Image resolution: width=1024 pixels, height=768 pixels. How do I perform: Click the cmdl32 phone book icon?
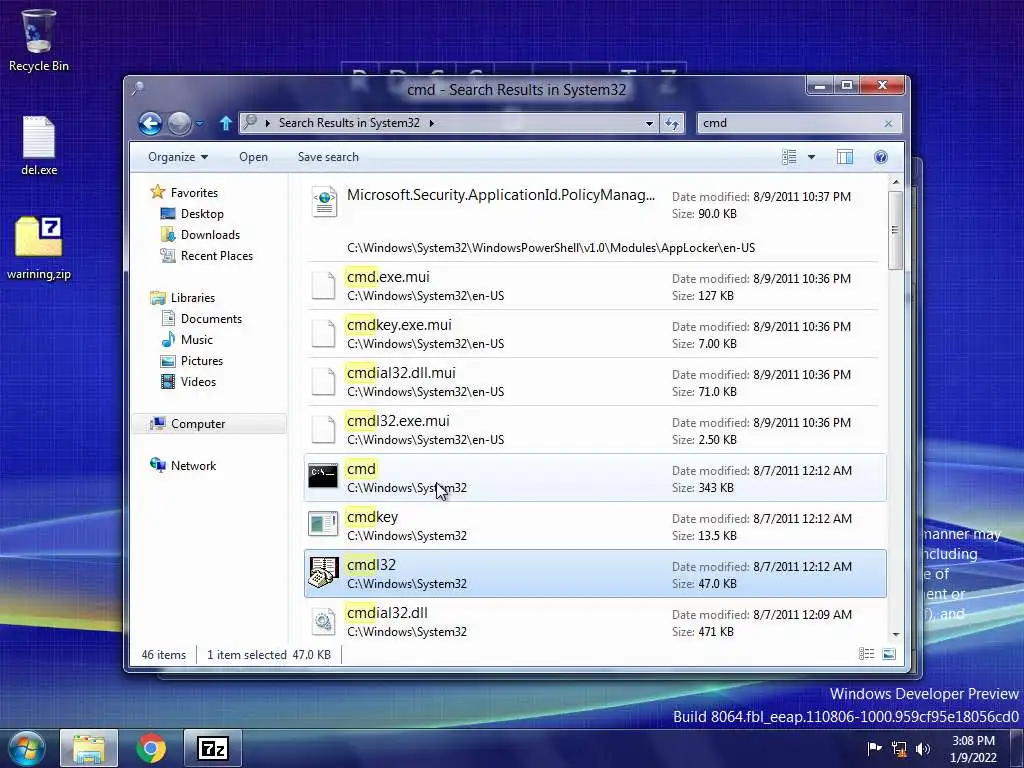click(x=323, y=572)
